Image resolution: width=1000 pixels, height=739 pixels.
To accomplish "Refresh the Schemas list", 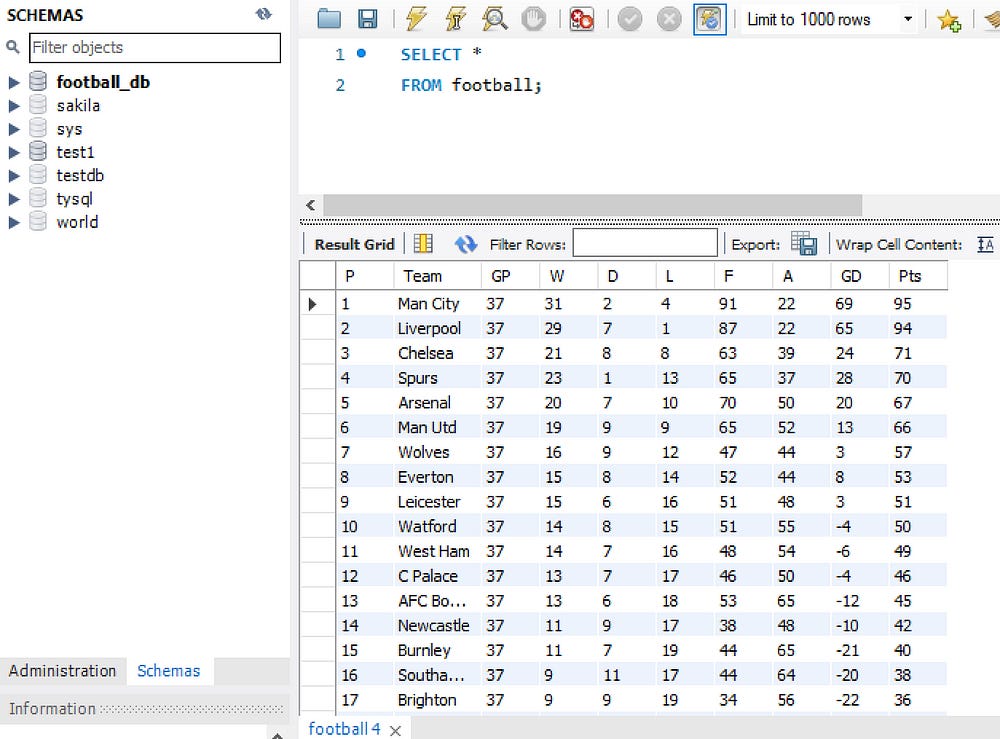I will pyautogui.click(x=263, y=14).
